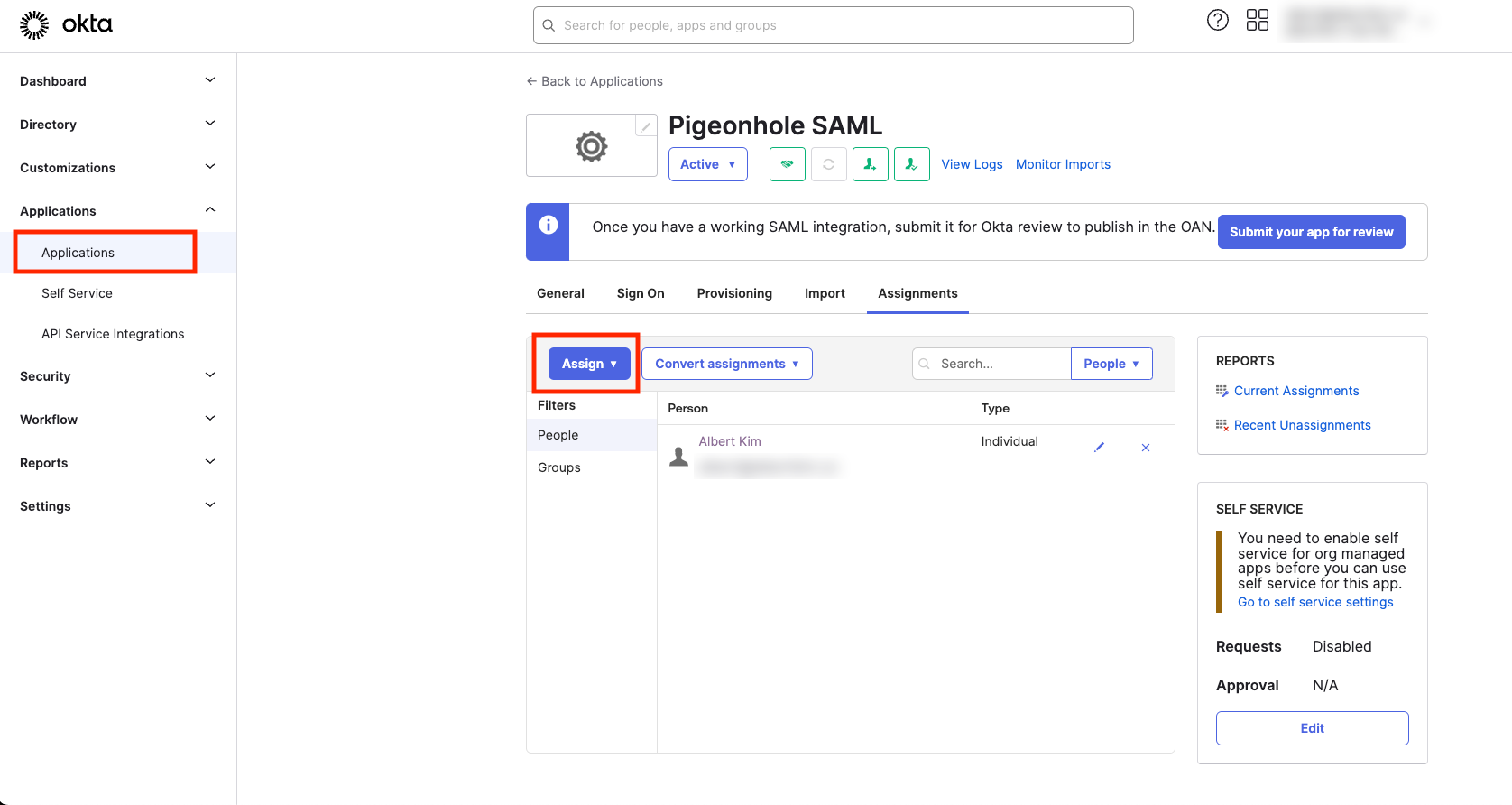
Task: Click the Recent Unassignments report icon
Action: 1222,425
